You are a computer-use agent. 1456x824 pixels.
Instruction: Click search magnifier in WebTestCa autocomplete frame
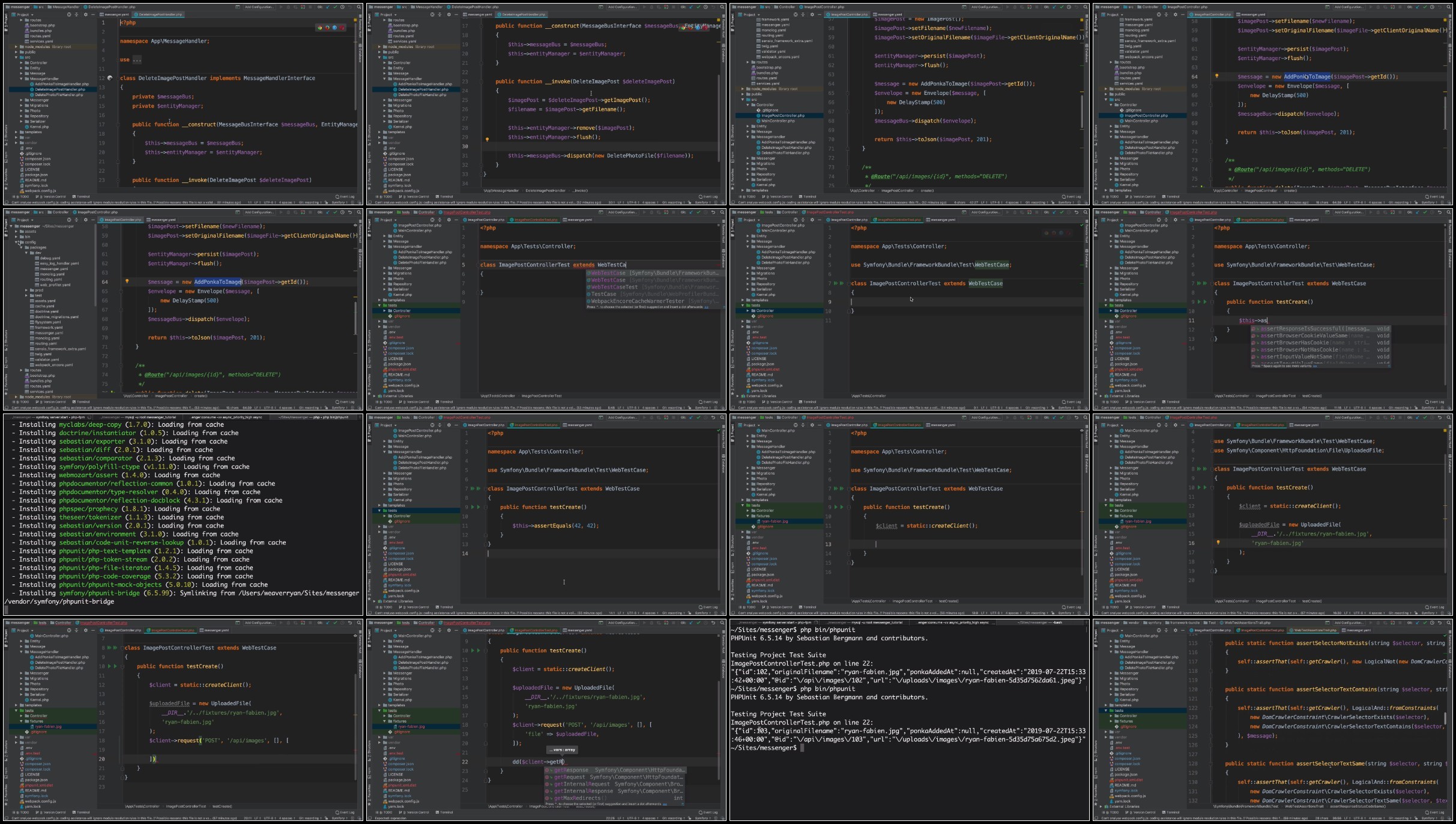722,212
